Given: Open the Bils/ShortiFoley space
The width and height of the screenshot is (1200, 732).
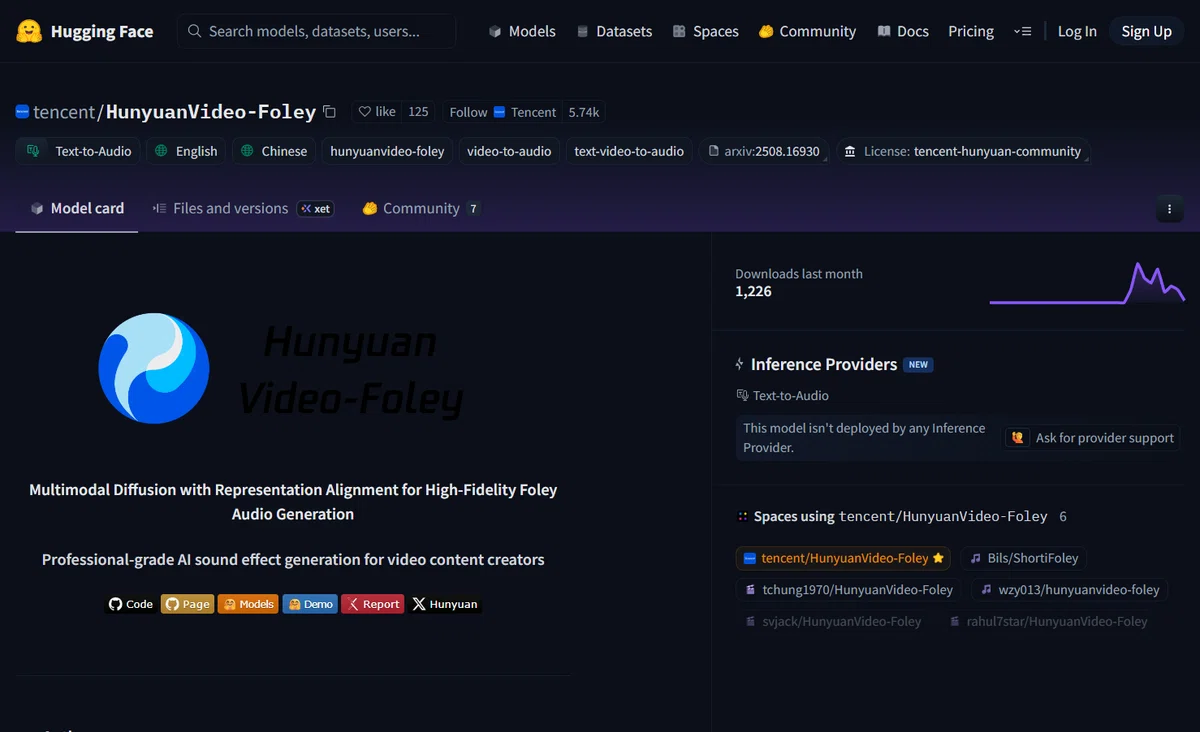Looking at the screenshot, I should 1024,558.
